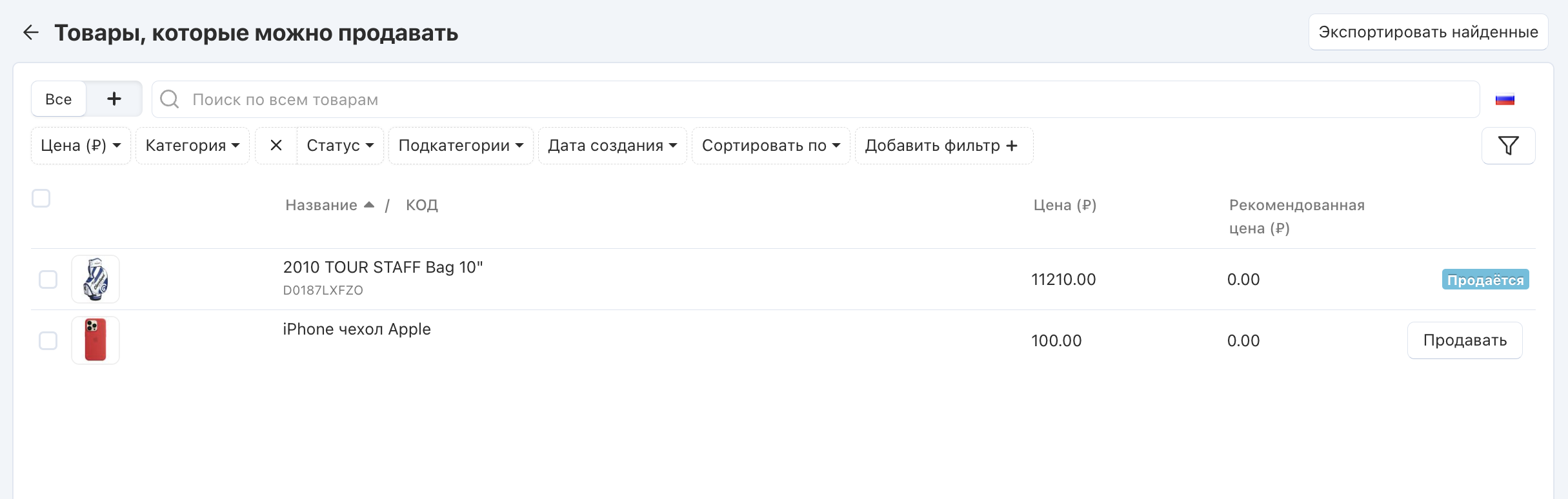Toggle the select all products checkbox
Viewport: 1568px width, 499px height.
coord(41,199)
